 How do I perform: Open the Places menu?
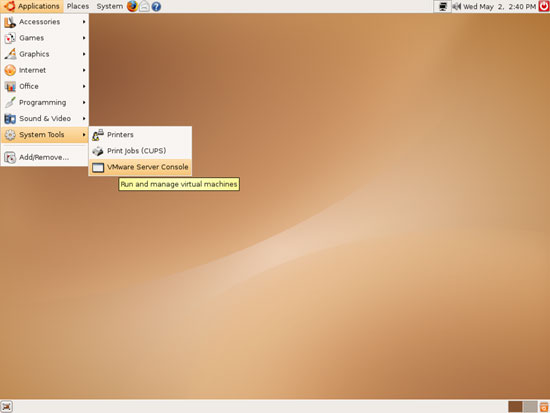pyautogui.click(x=78, y=6)
